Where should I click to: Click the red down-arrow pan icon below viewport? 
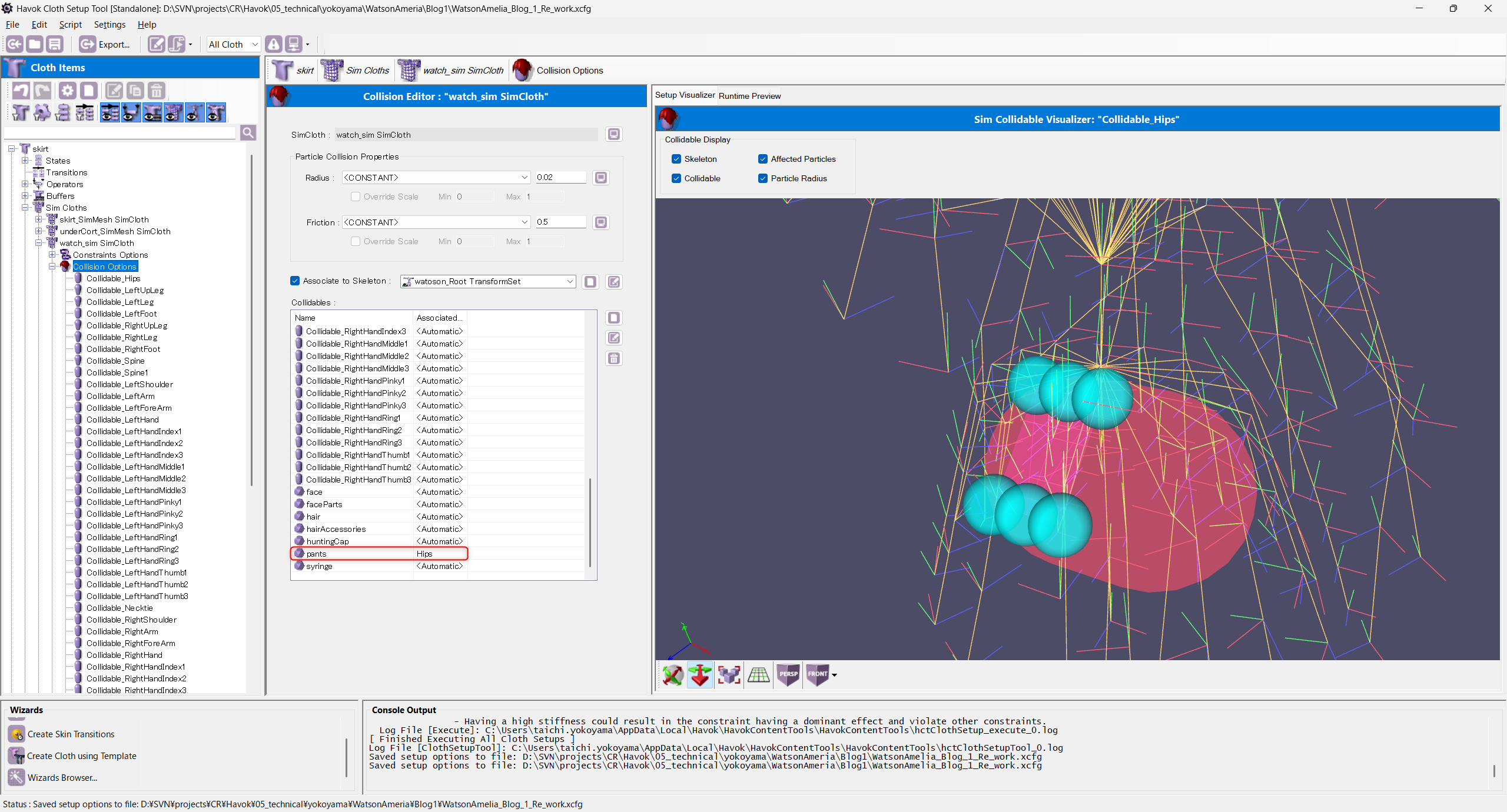coord(700,675)
